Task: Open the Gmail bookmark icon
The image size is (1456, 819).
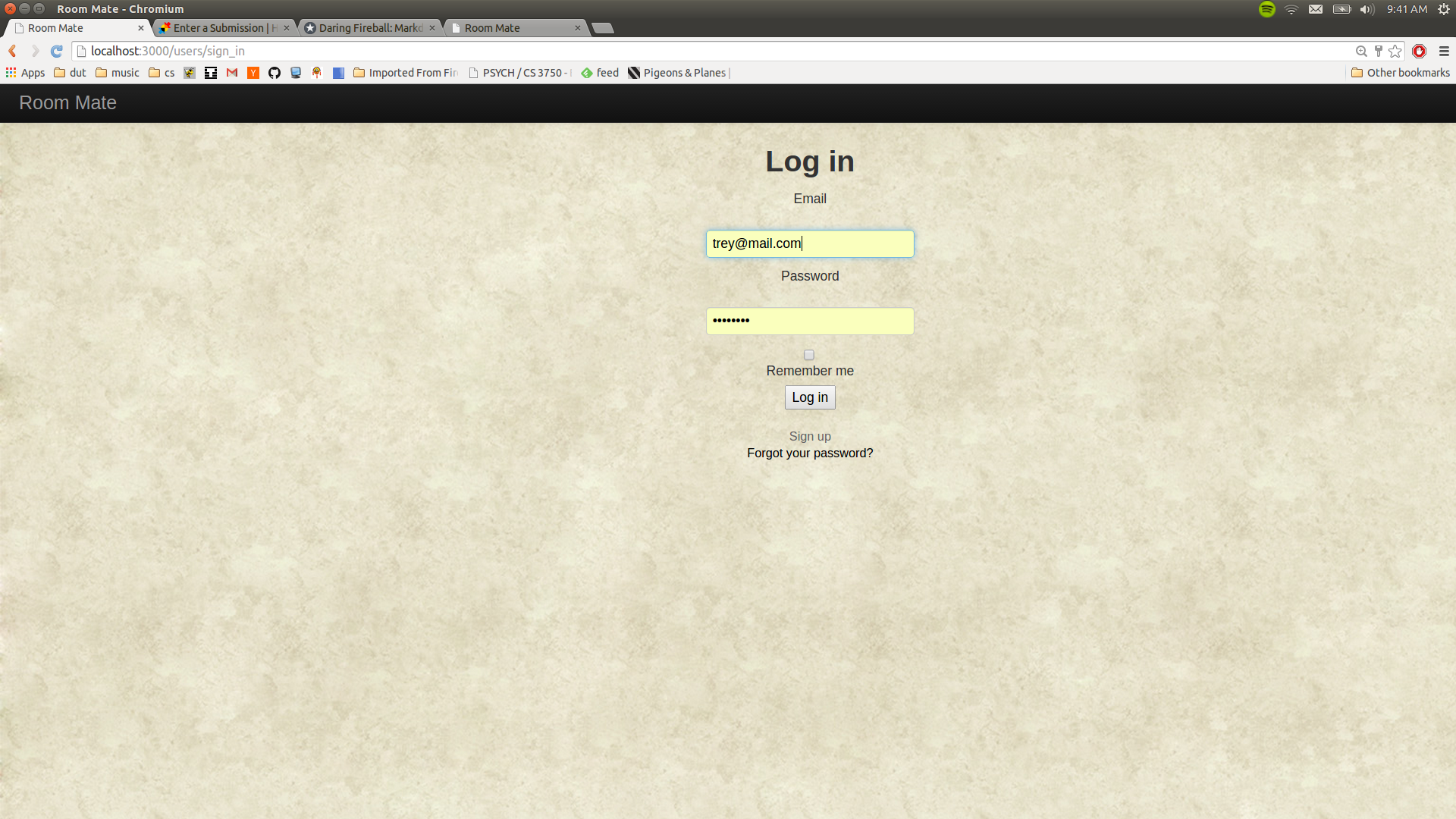Action: point(232,73)
